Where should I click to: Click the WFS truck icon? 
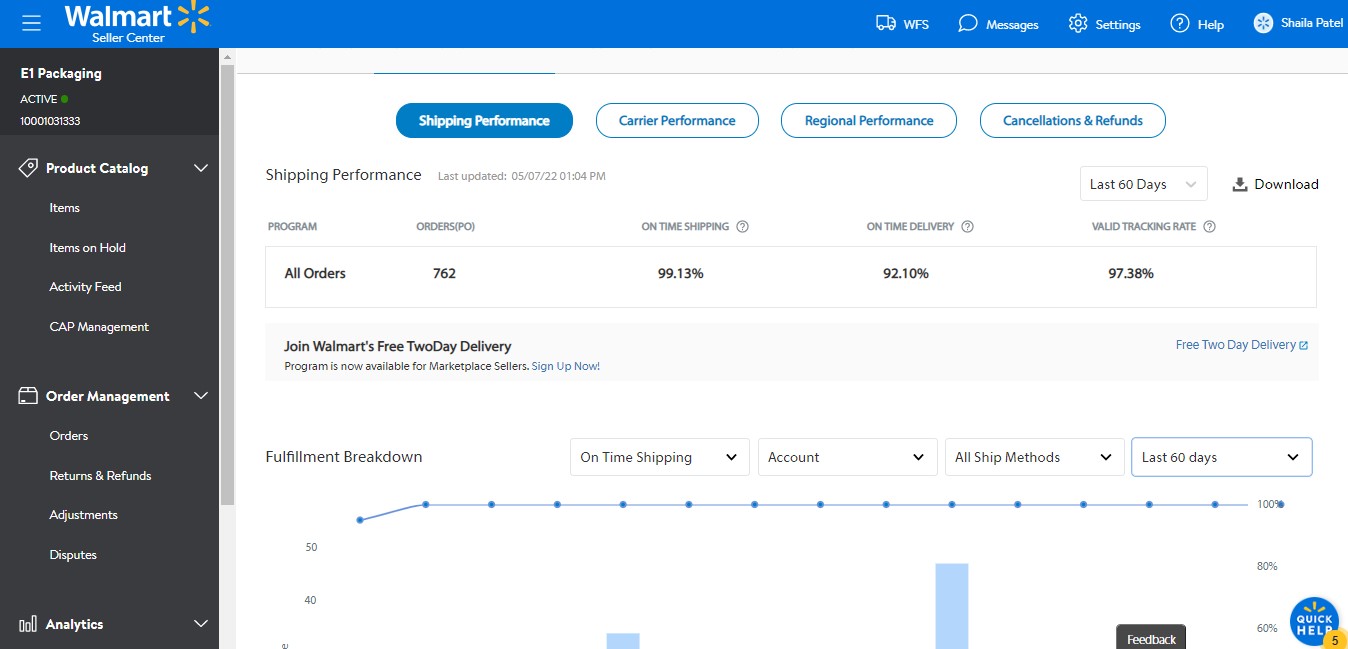tap(885, 23)
